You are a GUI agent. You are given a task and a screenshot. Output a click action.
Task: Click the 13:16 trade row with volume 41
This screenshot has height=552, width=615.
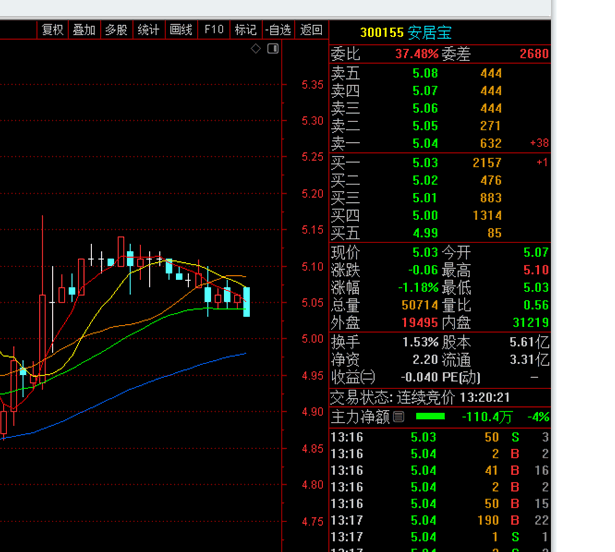pyautogui.click(x=440, y=470)
